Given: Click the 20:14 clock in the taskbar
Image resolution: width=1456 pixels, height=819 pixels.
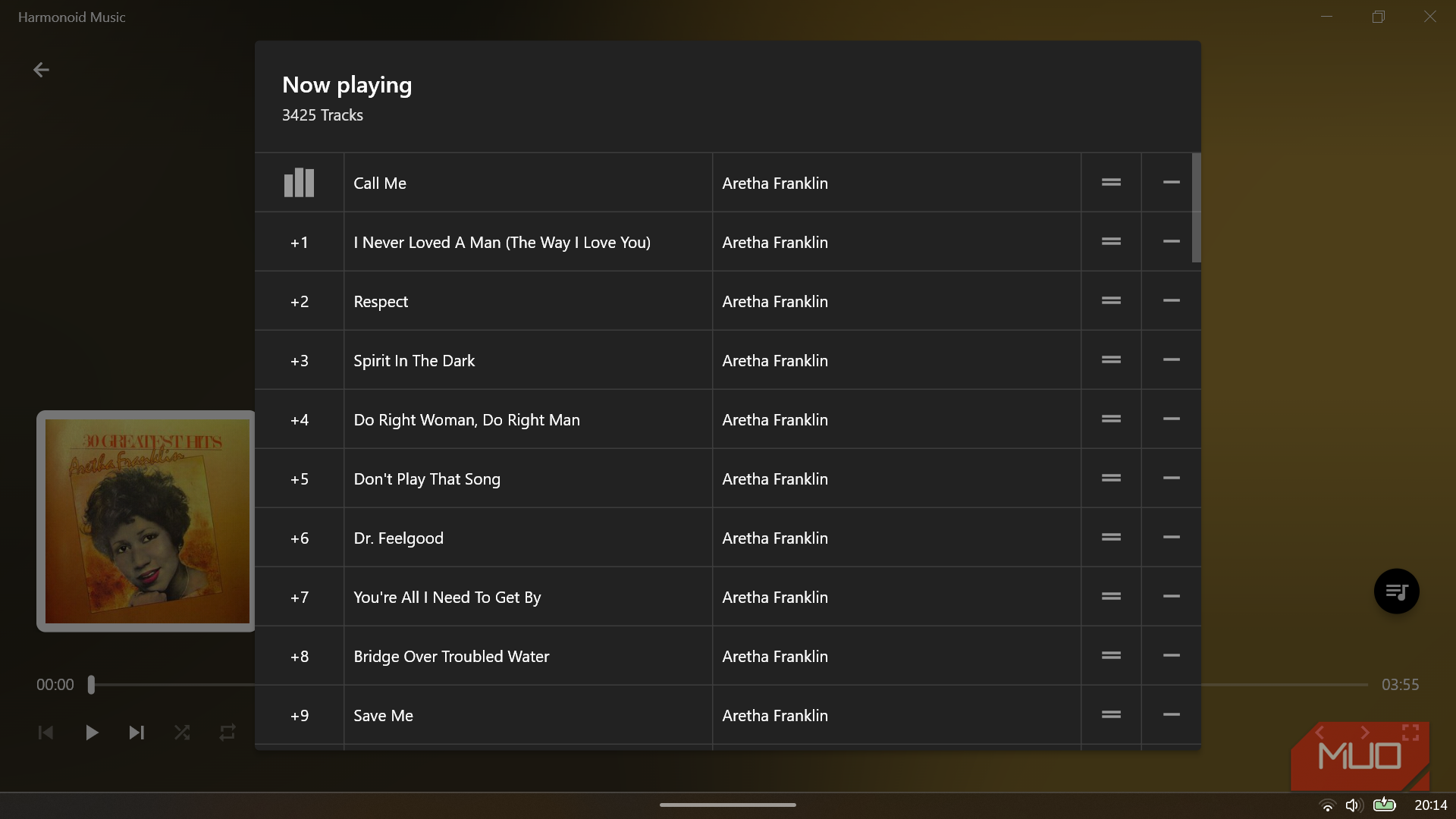Looking at the screenshot, I should tap(1430, 805).
